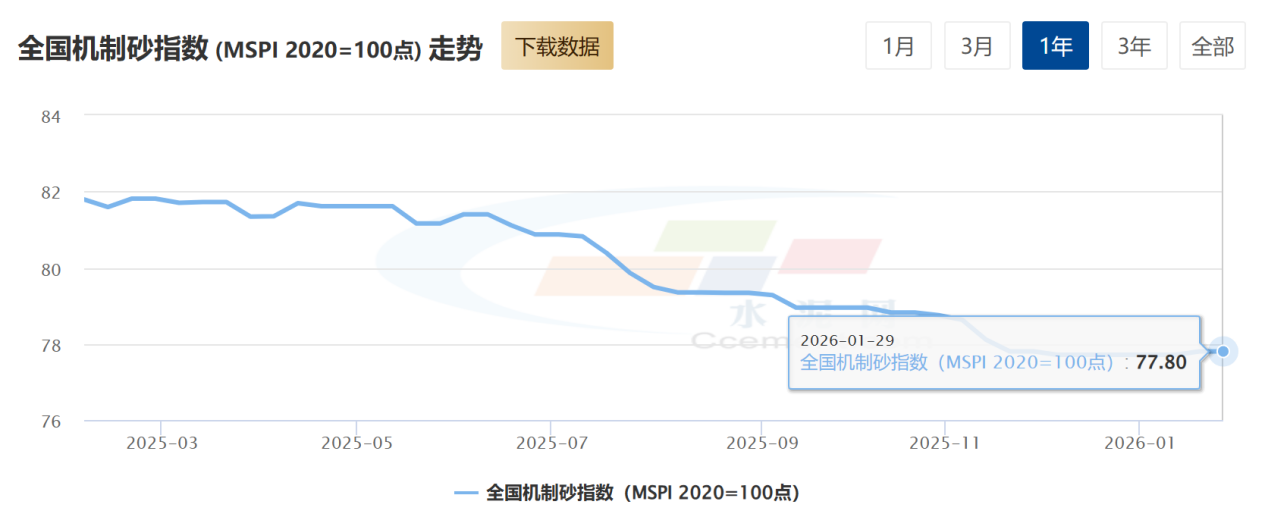The height and width of the screenshot is (517, 1268).
Task: Click the 2025-07 x-axis date label
Action: [550, 441]
